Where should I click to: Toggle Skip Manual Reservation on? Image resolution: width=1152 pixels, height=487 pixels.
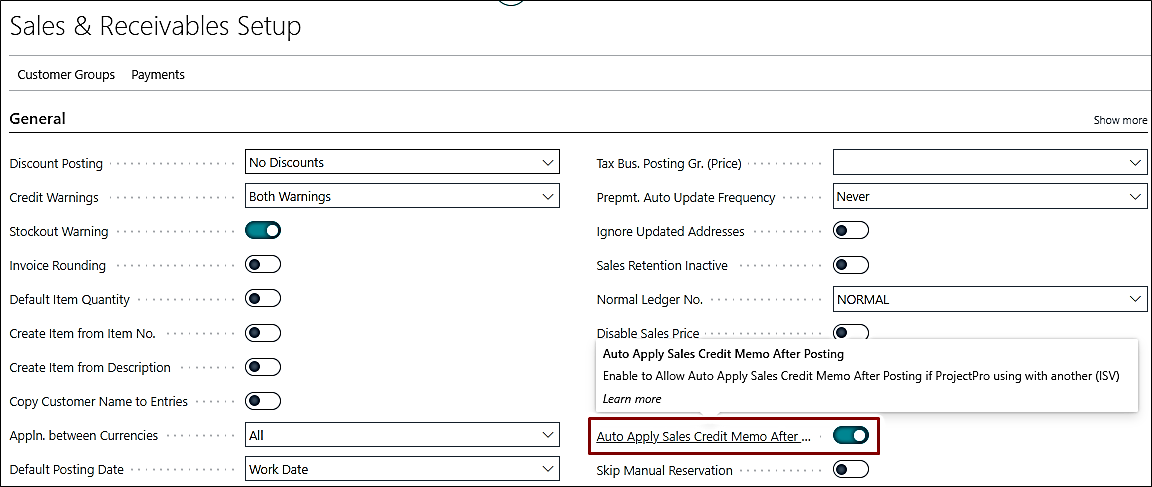[851, 470]
